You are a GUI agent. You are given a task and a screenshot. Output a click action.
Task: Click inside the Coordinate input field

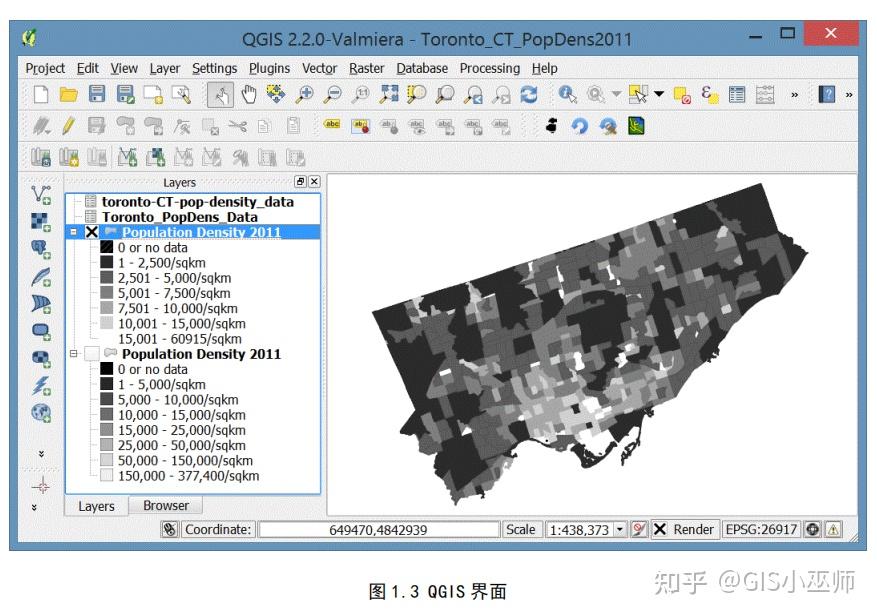[380, 530]
